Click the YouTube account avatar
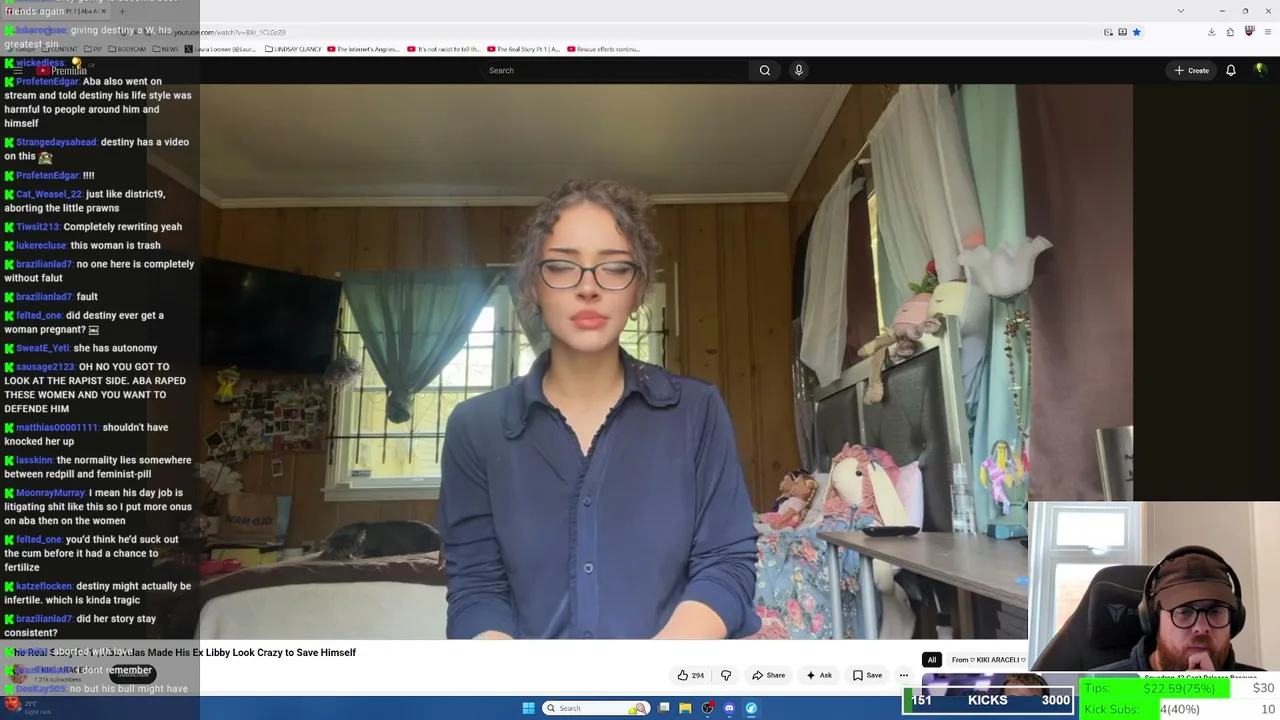Viewport: 1280px width, 720px height. [1260, 70]
